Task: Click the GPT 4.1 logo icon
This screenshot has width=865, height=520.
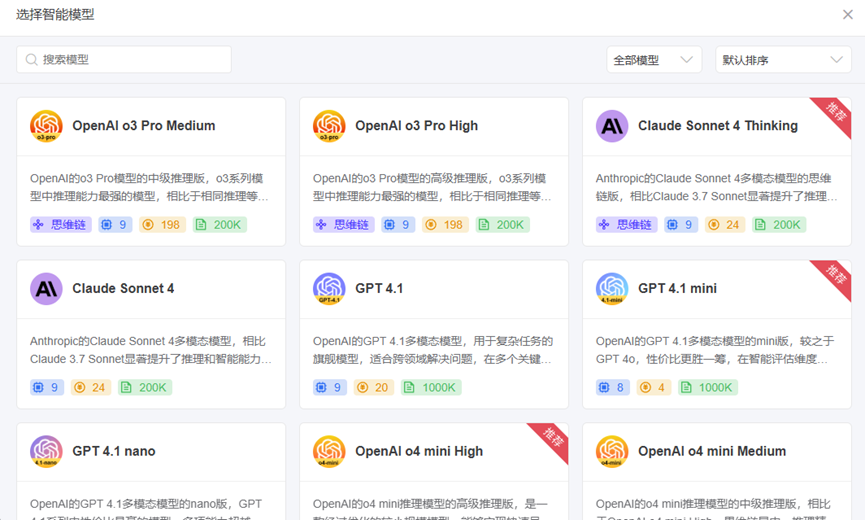Action: (329, 288)
